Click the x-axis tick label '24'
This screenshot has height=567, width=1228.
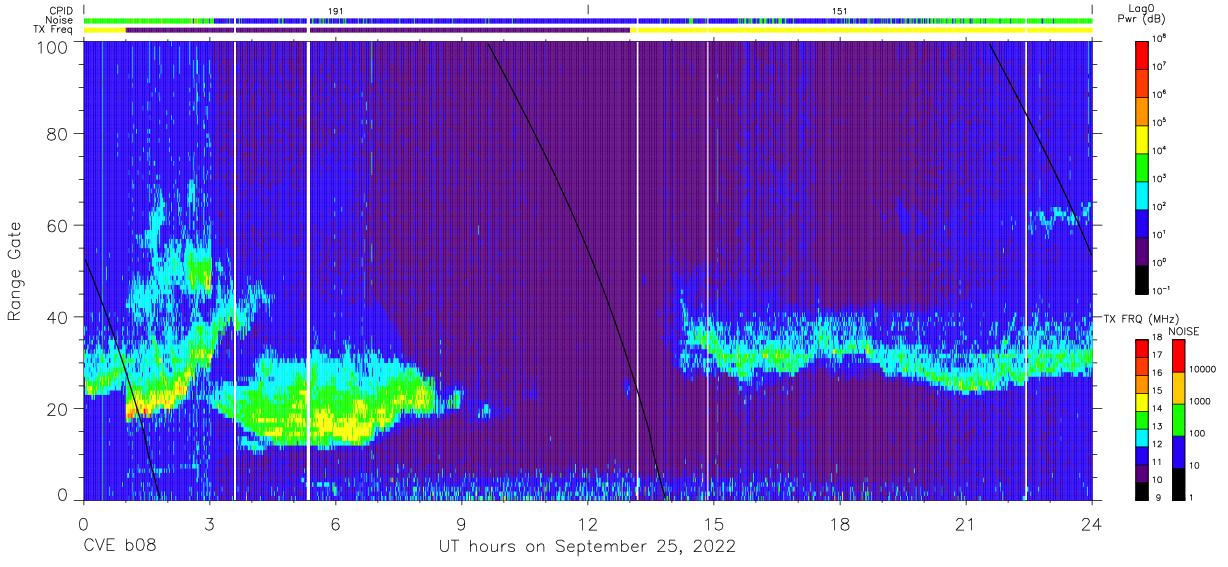pos(1092,524)
